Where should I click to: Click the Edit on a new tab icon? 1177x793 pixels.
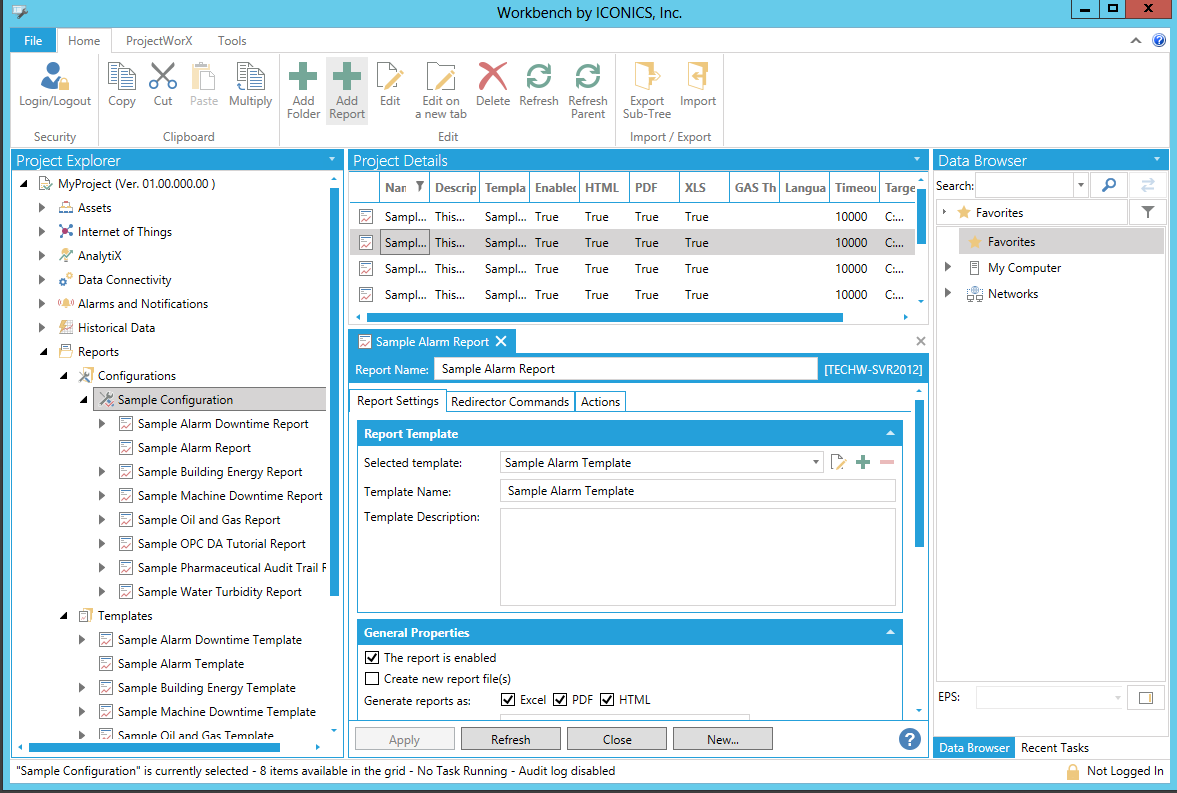pos(441,89)
